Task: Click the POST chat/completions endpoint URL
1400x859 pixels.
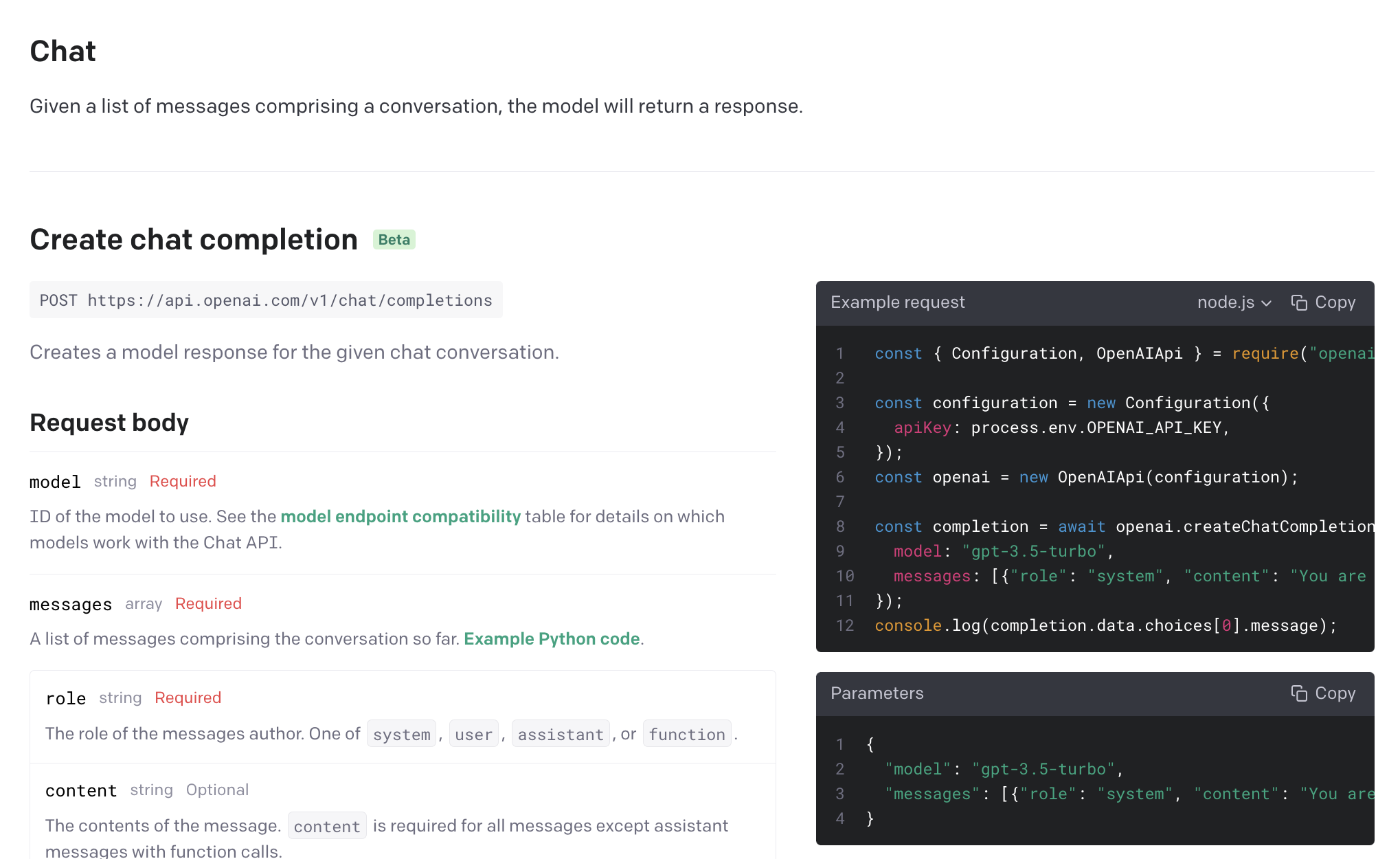Action: tap(266, 300)
